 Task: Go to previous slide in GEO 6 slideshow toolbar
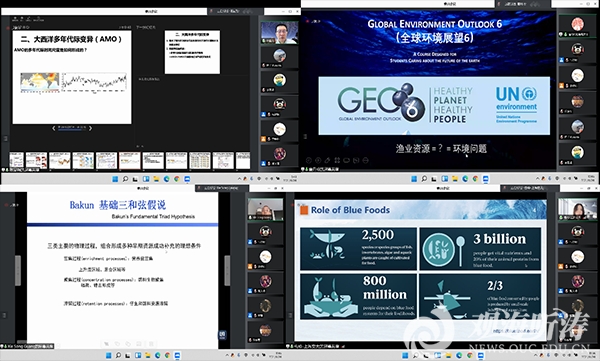click(x=309, y=160)
